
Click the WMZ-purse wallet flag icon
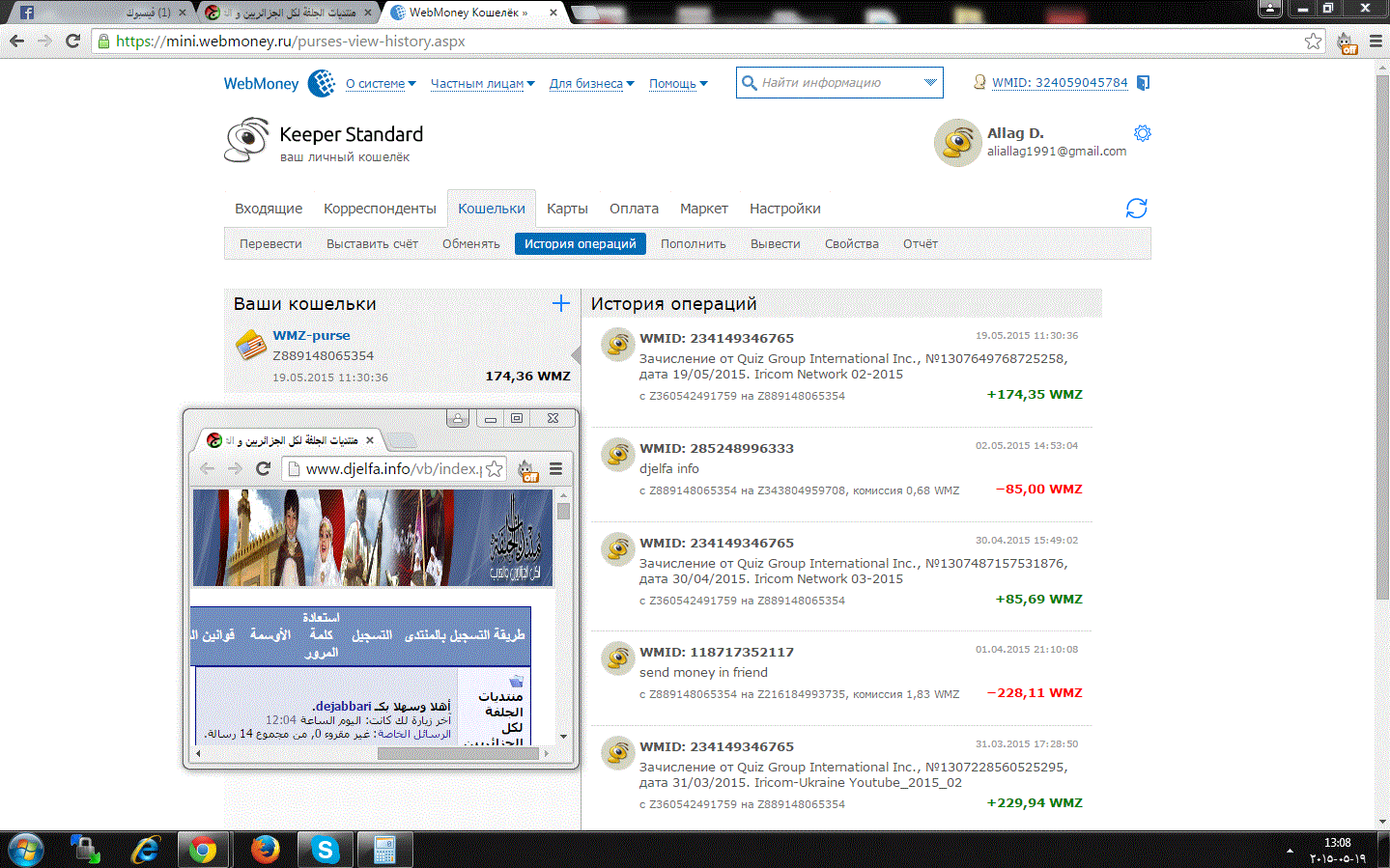pyautogui.click(x=251, y=345)
